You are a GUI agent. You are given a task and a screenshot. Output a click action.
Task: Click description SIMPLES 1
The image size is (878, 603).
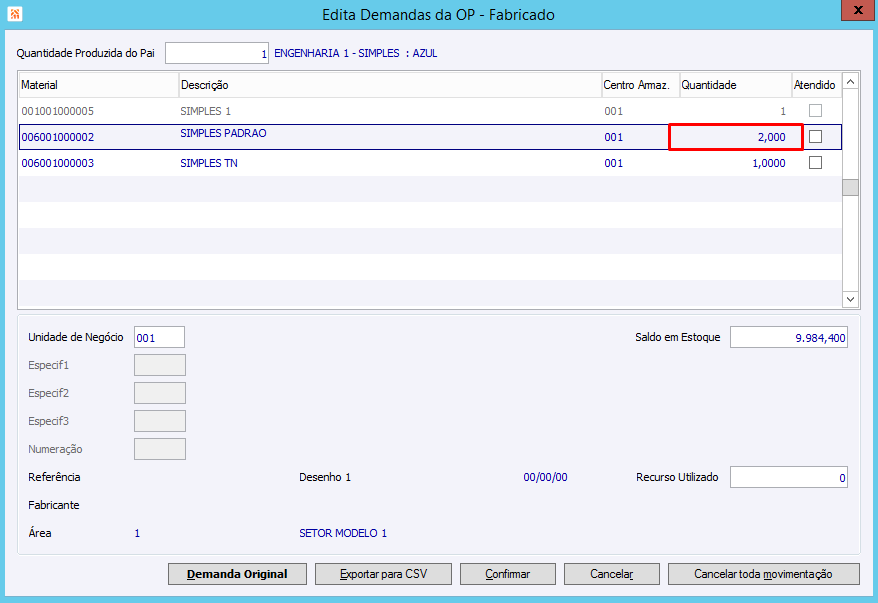point(206,111)
